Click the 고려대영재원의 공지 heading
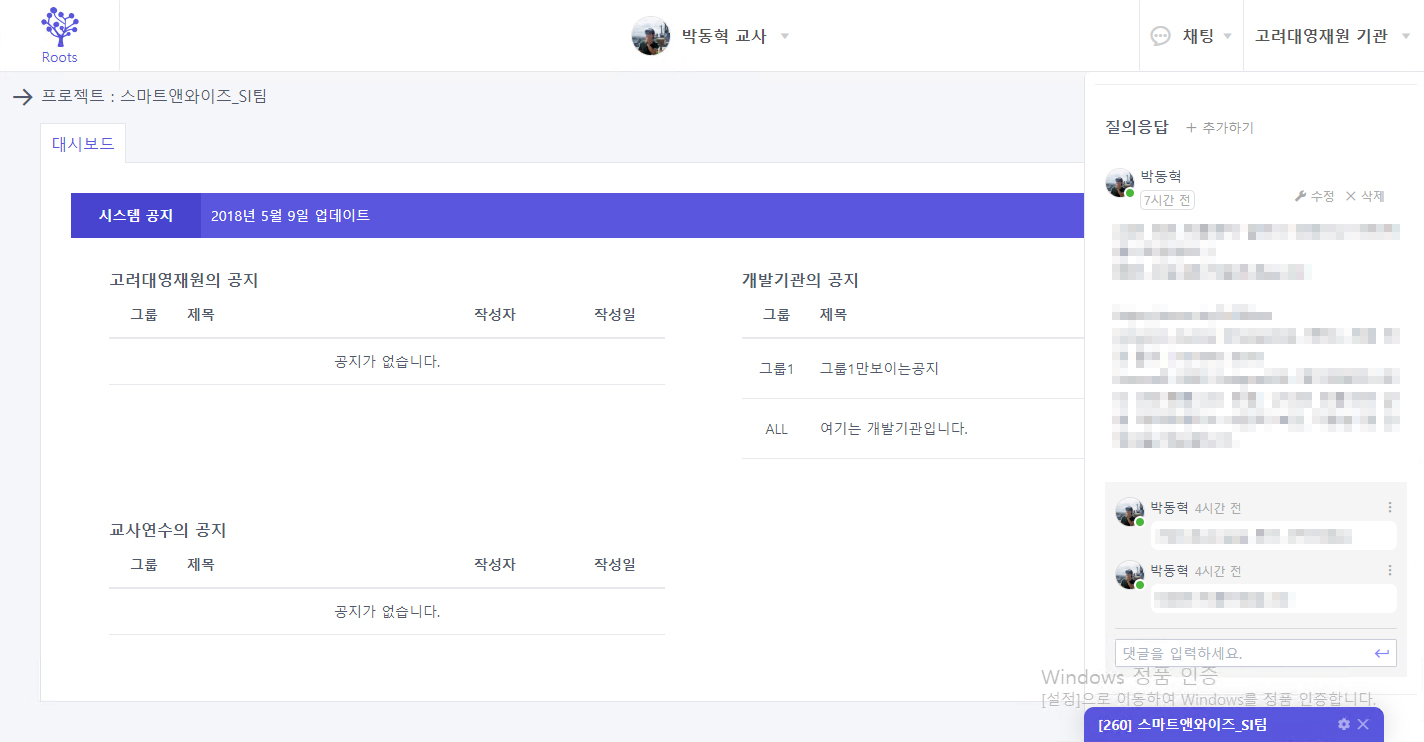The height and width of the screenshot is (742, 1424). pos(184,281)
